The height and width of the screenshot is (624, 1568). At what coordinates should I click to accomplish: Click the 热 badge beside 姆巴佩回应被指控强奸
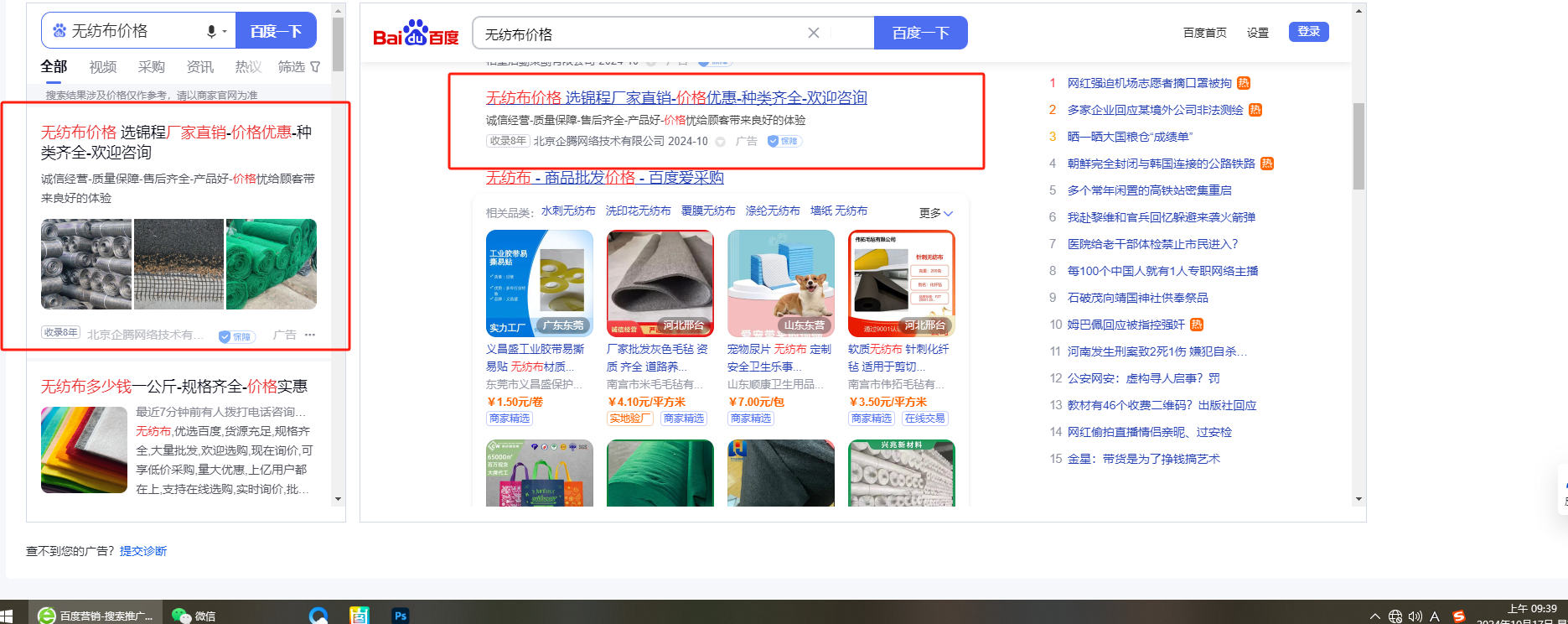(1197, 325)
